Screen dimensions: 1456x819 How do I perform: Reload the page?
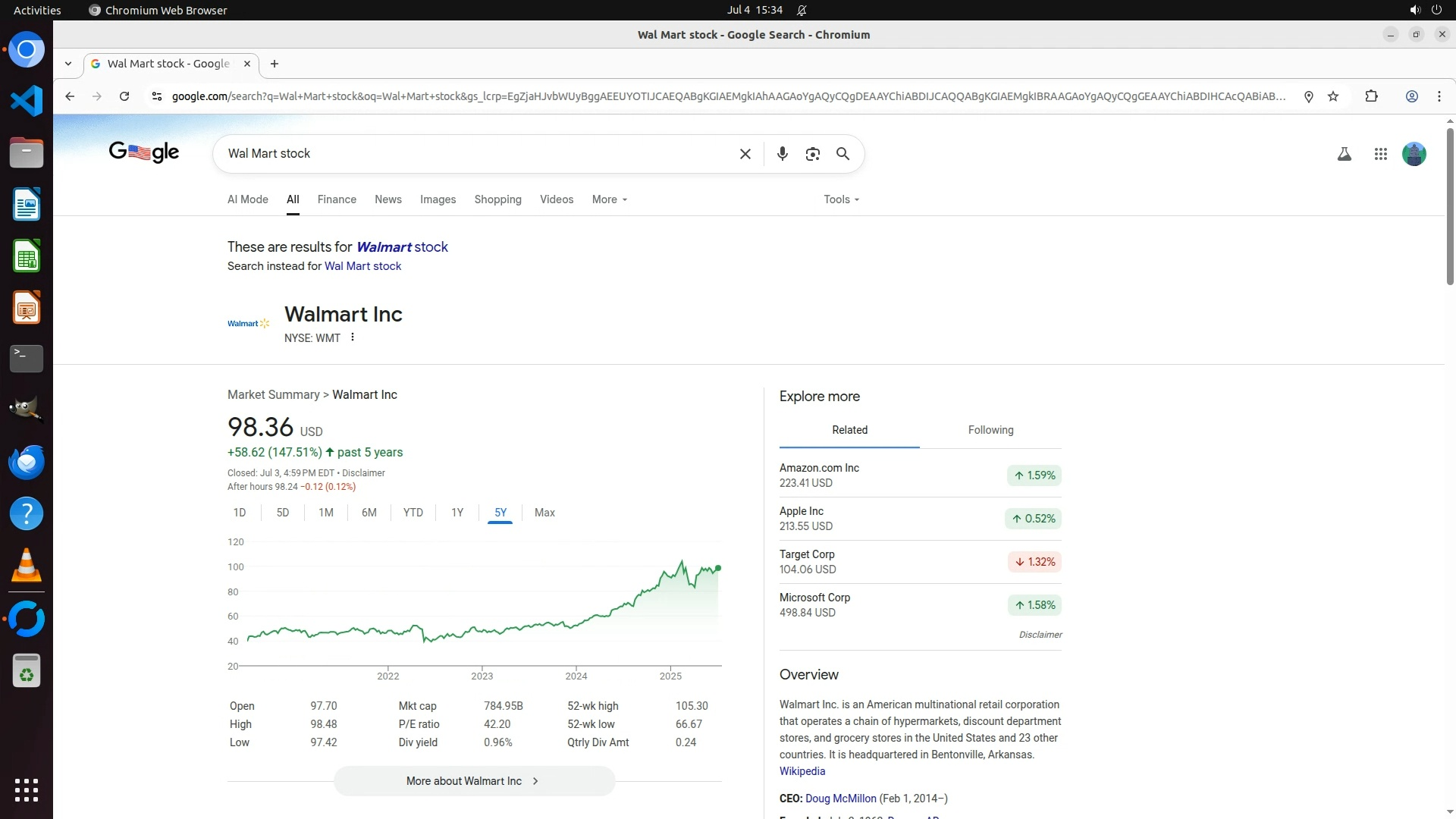tap(124, 96)
